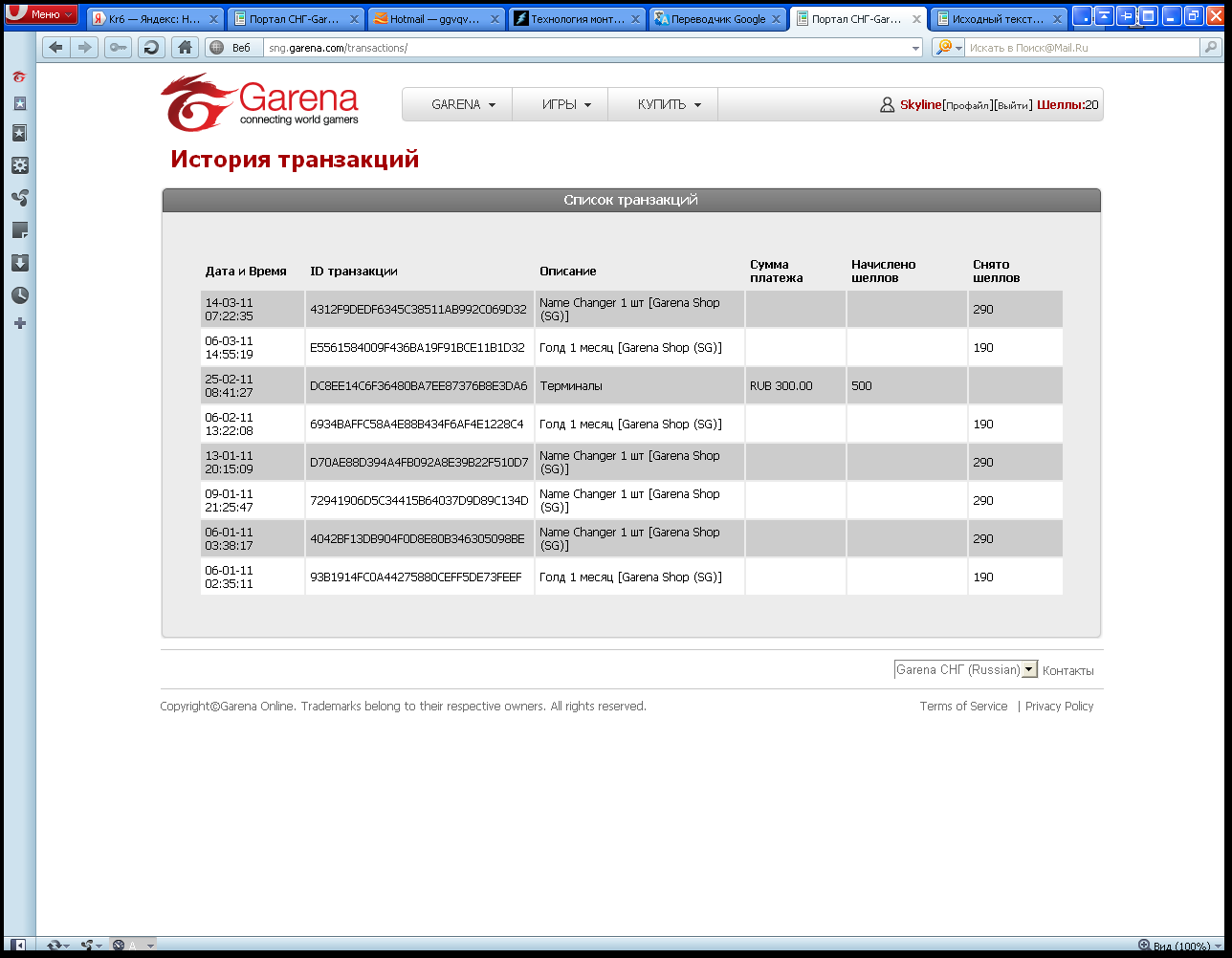Open the Профайл link

click(x=967, y=105)
